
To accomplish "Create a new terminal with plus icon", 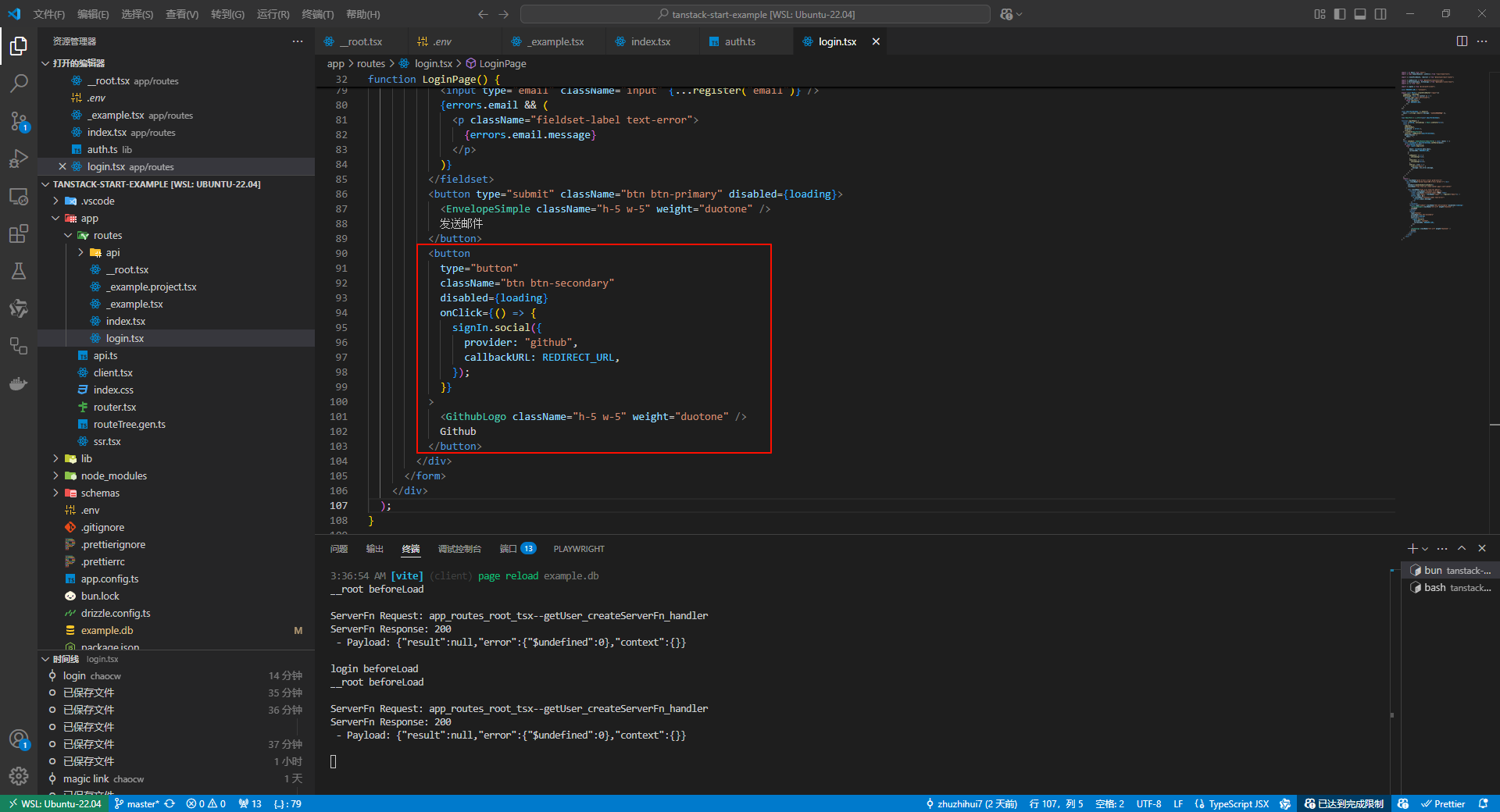I will point(1412,549).
